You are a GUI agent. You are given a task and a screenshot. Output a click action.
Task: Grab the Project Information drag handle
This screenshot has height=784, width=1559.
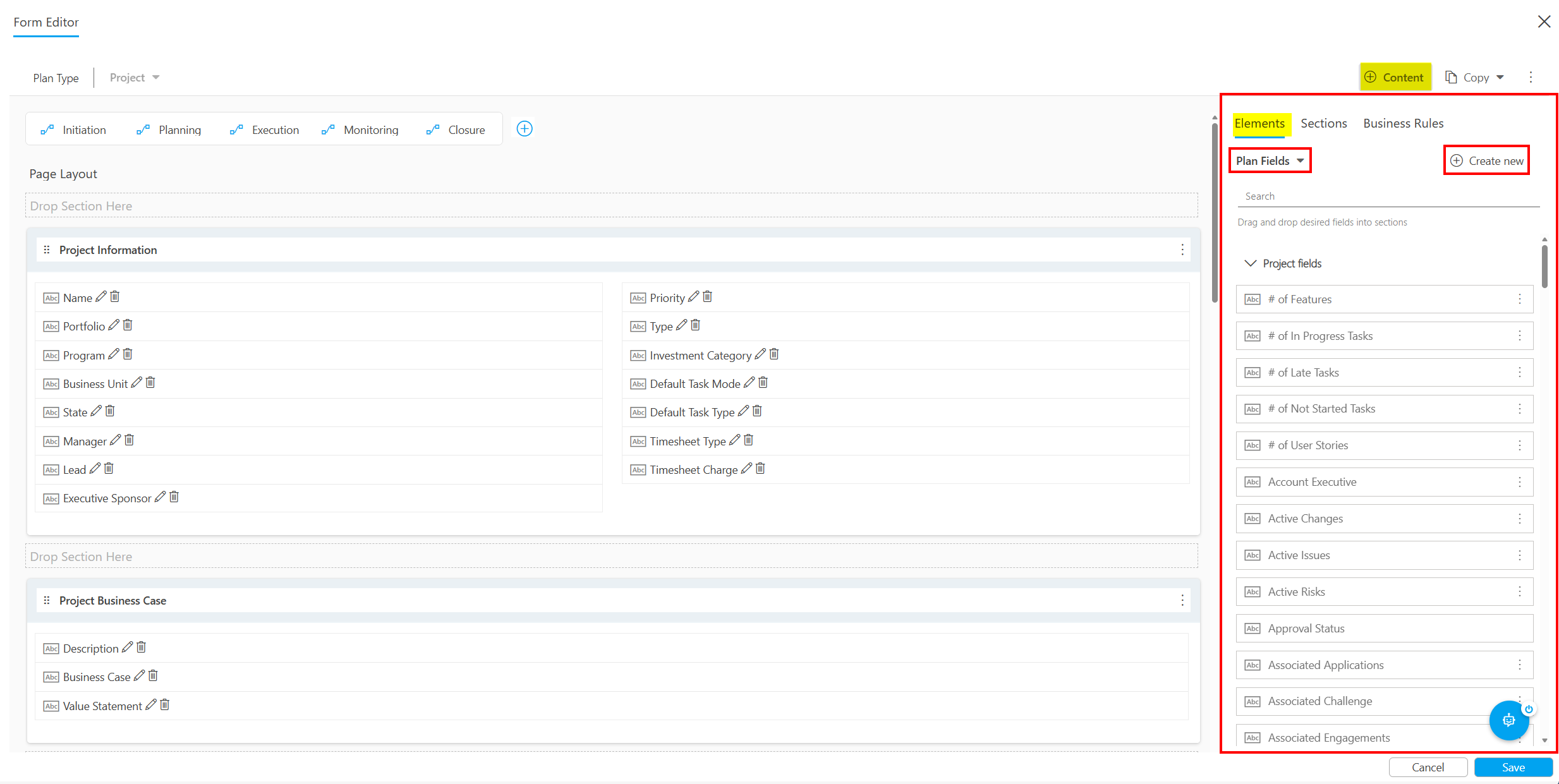46,250
